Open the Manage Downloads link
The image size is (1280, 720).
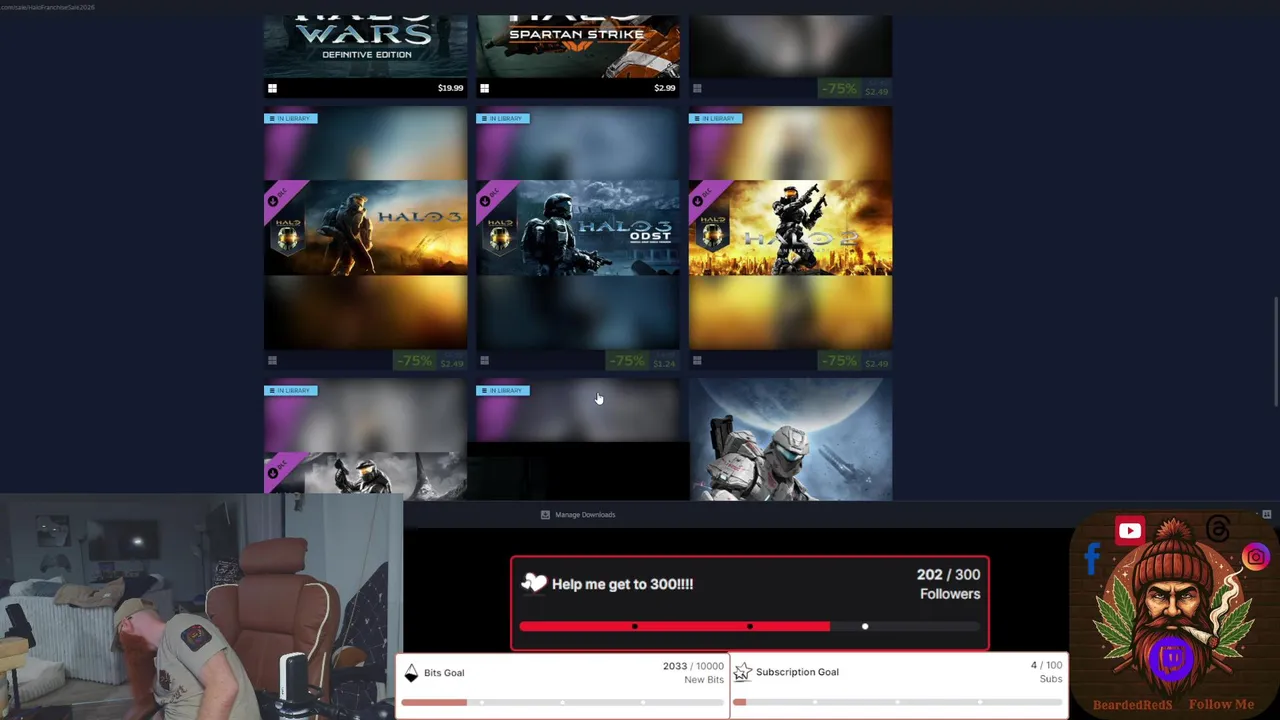tap(585, 515)
